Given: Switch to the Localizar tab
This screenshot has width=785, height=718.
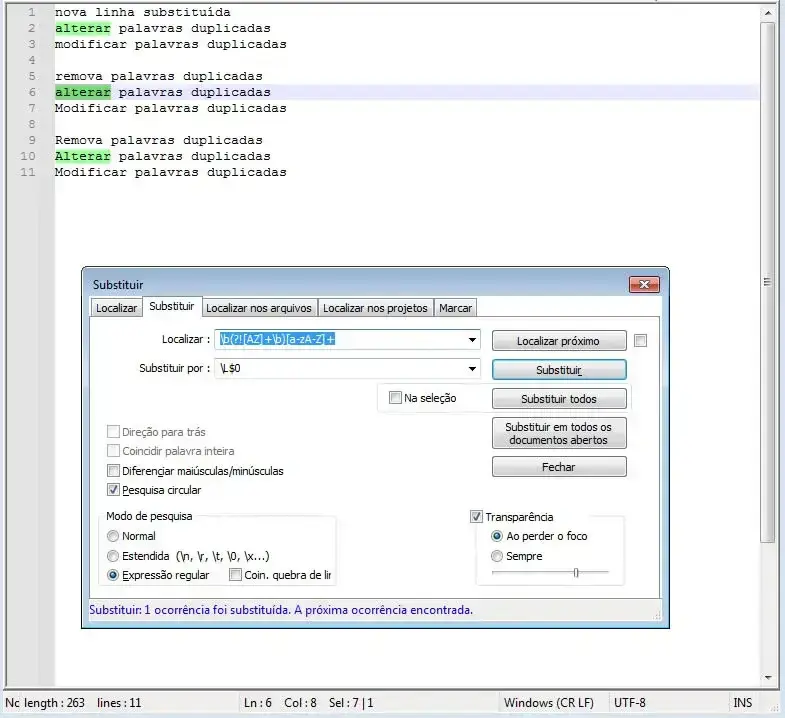Looking at the screenshot, I should click(116, 308).
